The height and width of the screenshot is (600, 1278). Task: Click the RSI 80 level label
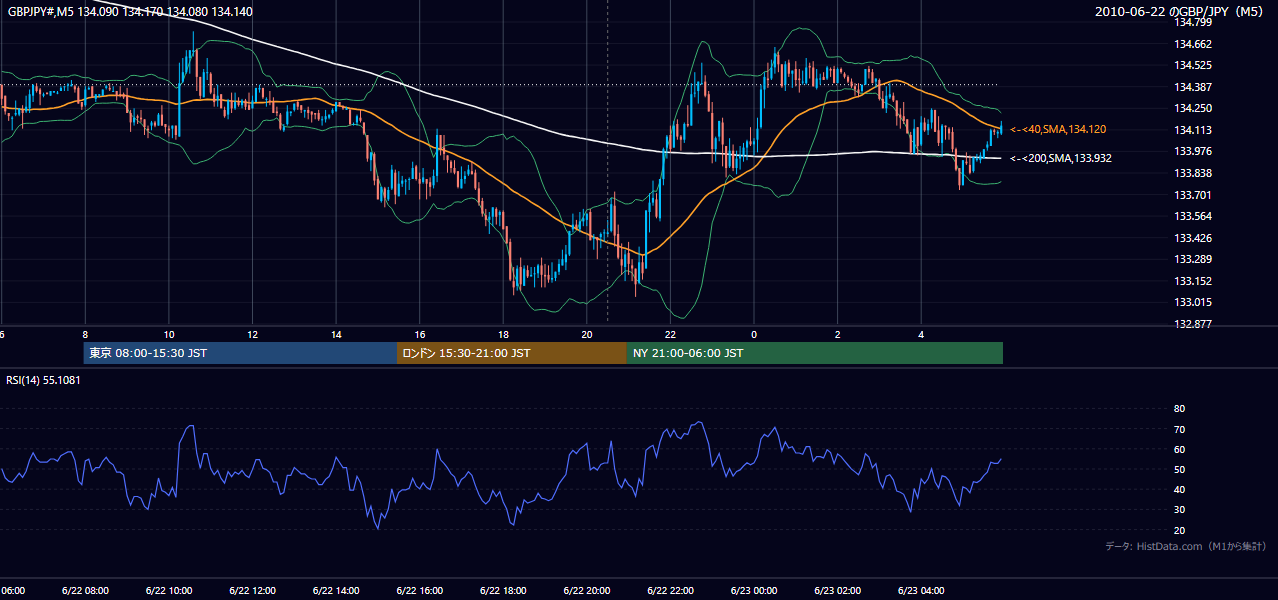tap(1179, 409)
